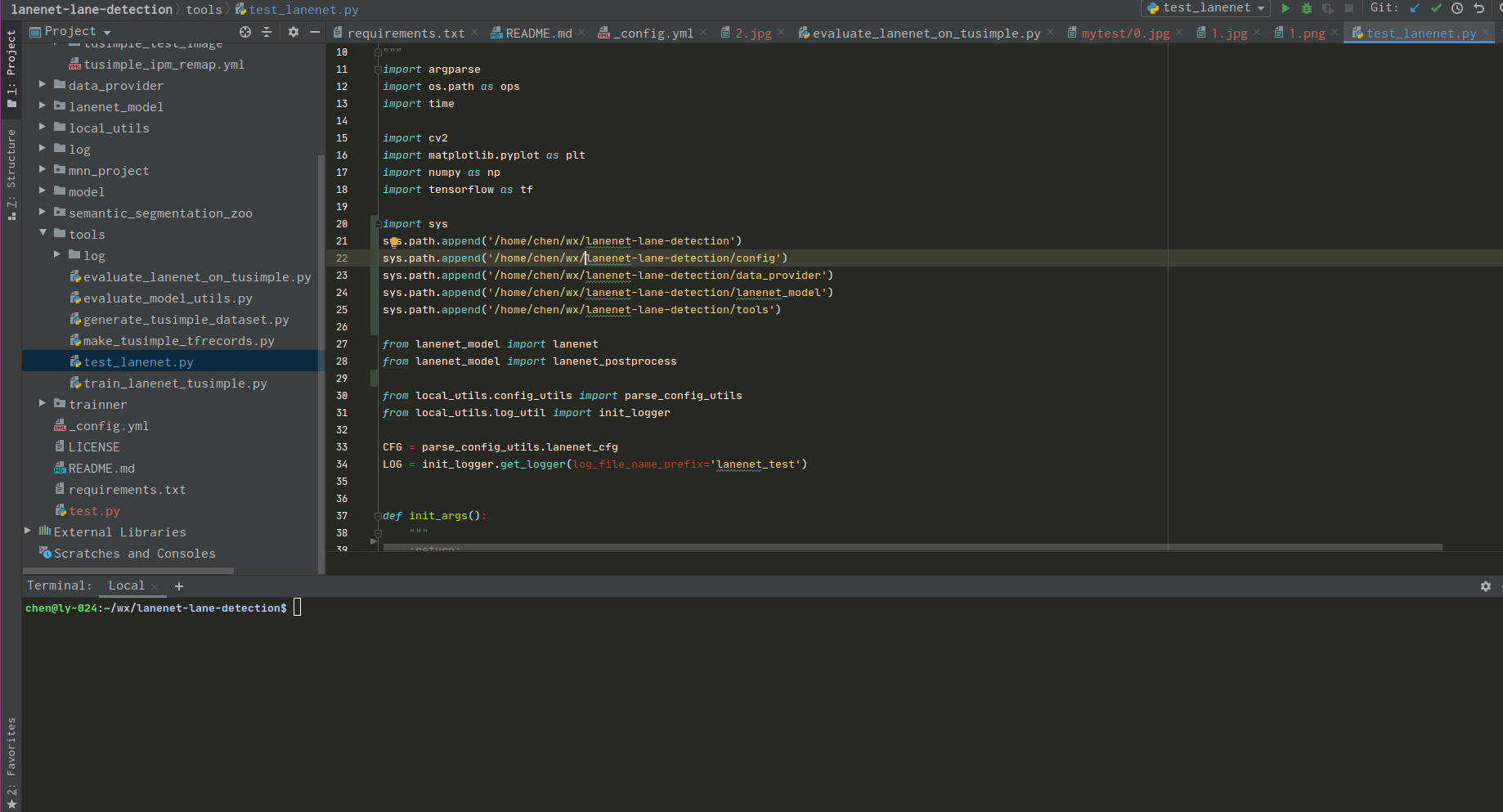Switch to requirements.txt tab
1503x812 pixels.
tap(406, 34)
